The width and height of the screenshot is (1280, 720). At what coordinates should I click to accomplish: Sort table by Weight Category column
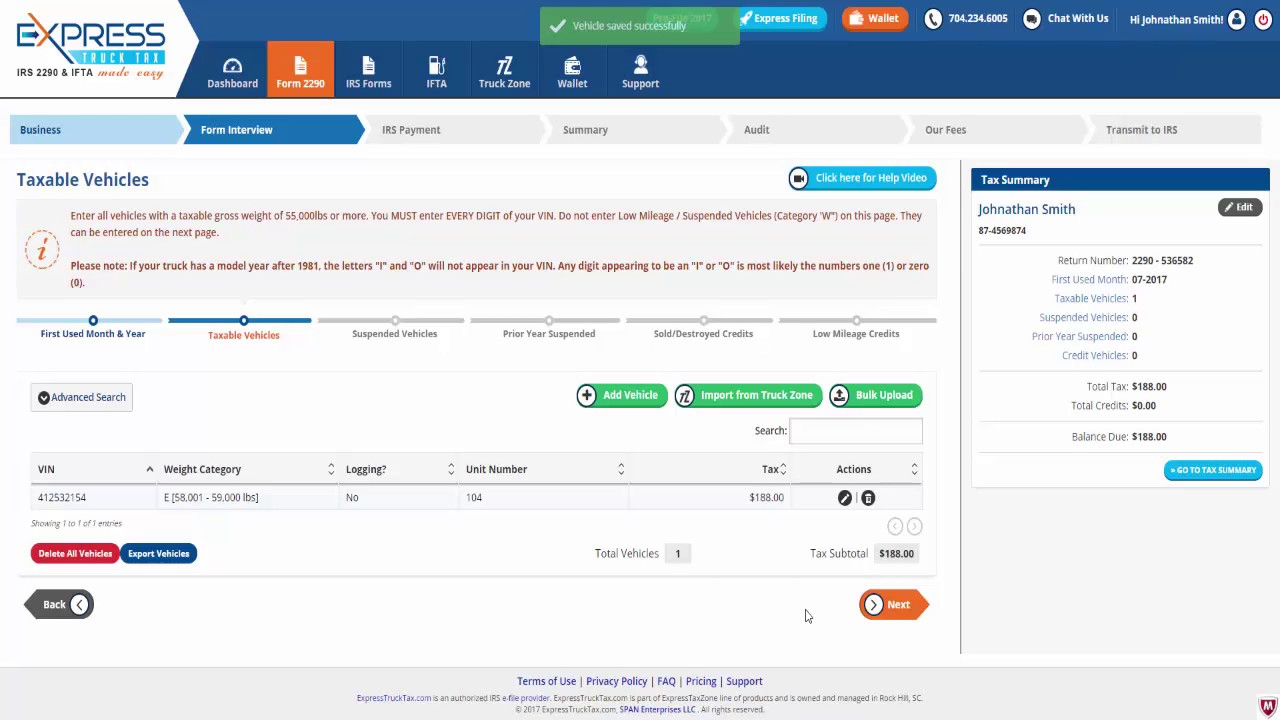[248, 469]
